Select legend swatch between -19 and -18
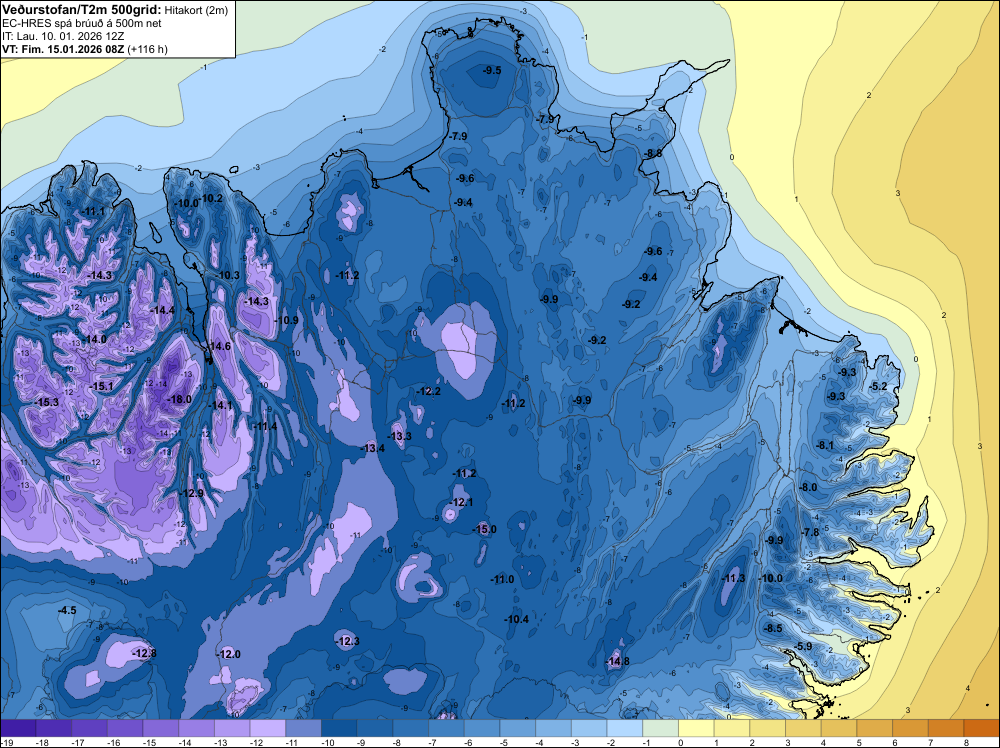 pos(18,728)
